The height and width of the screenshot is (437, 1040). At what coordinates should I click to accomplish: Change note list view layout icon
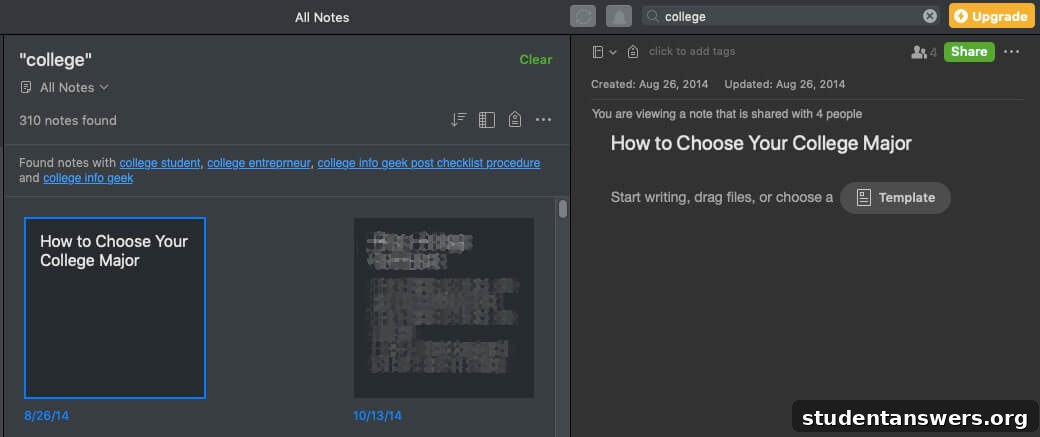487,120
